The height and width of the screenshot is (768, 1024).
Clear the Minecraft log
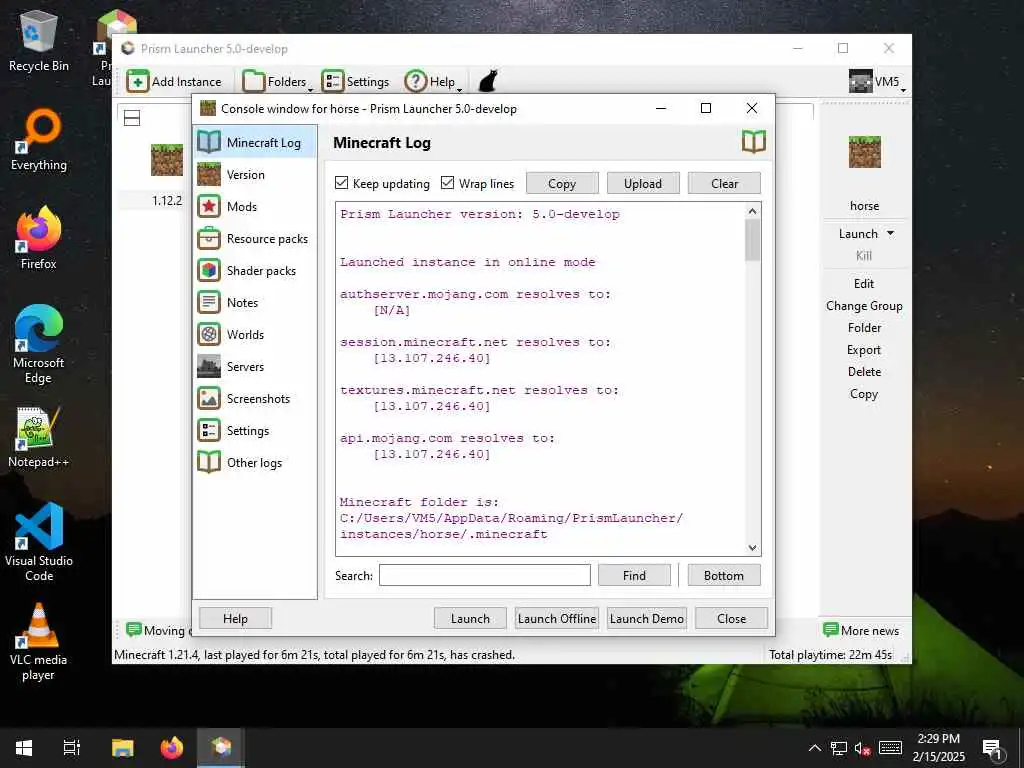coord(724,184)
